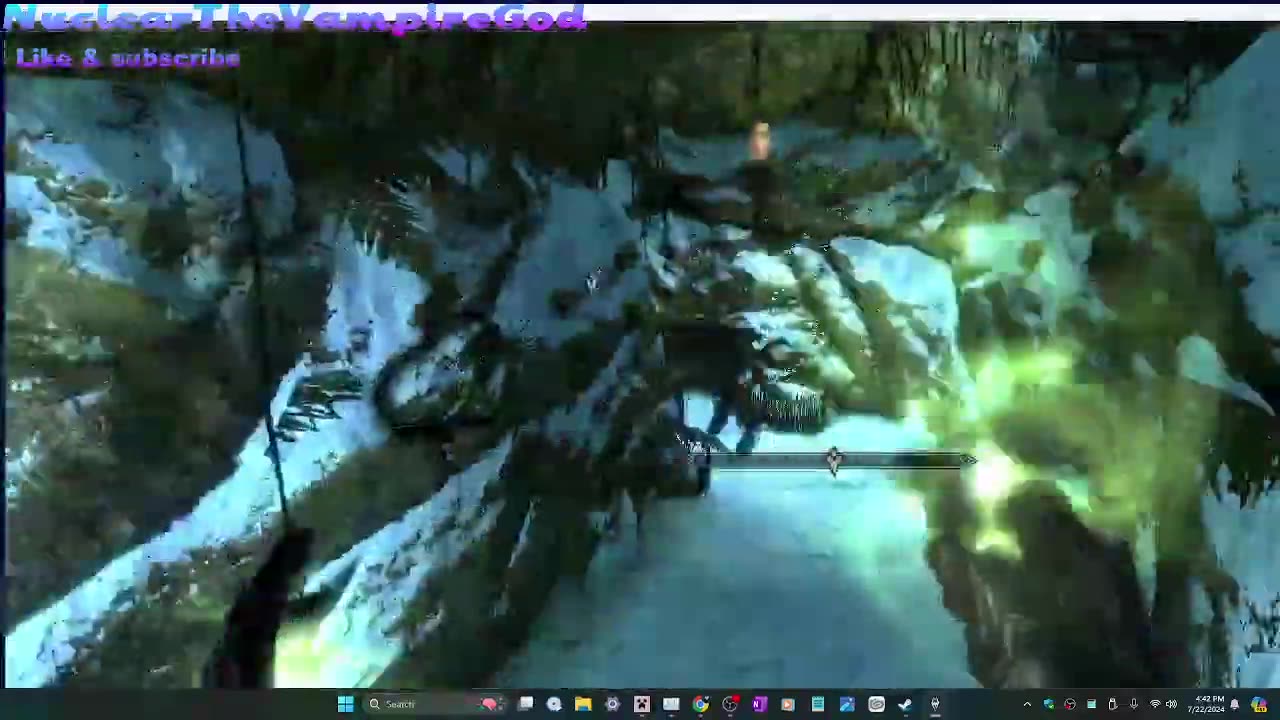
Task: Open the Settings gear in taskbar
Action: [612, 704]
